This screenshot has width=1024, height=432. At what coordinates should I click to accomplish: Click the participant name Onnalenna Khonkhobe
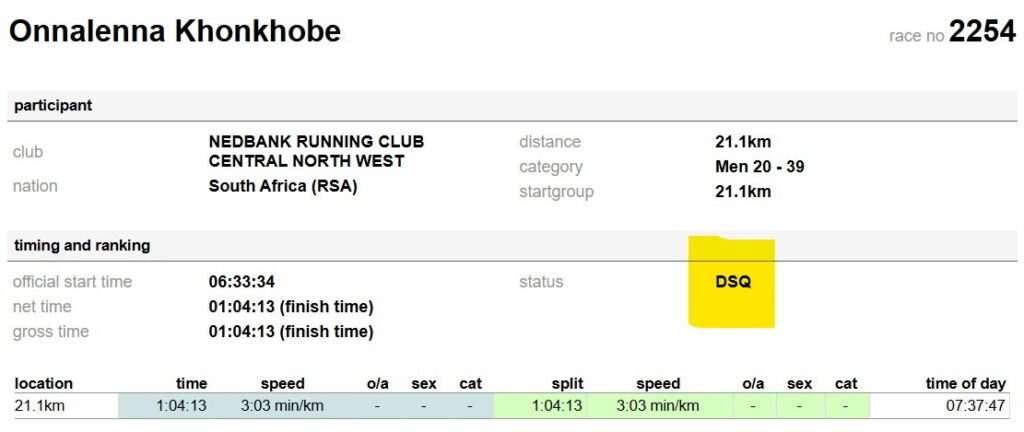[174, 31]
